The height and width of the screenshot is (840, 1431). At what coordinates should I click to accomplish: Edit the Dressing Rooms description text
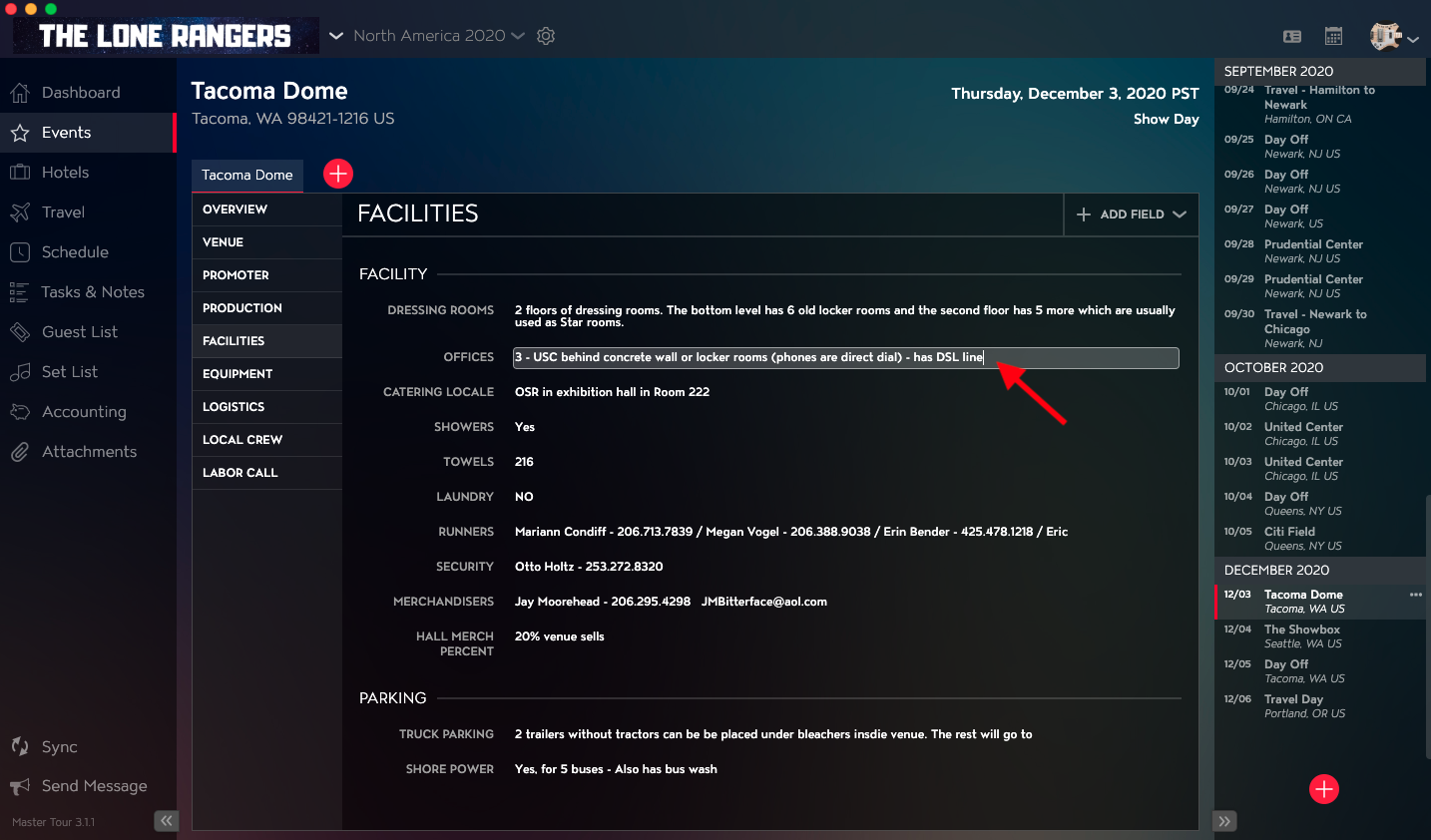pyautogui.click(x=845, y=316)
